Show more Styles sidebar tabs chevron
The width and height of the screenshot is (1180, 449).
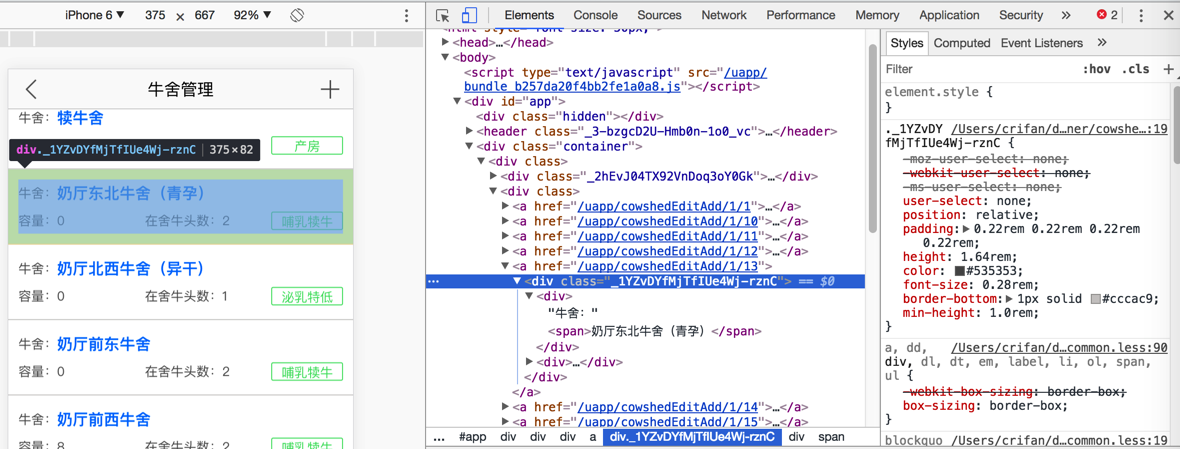(x=1102, y=43)
